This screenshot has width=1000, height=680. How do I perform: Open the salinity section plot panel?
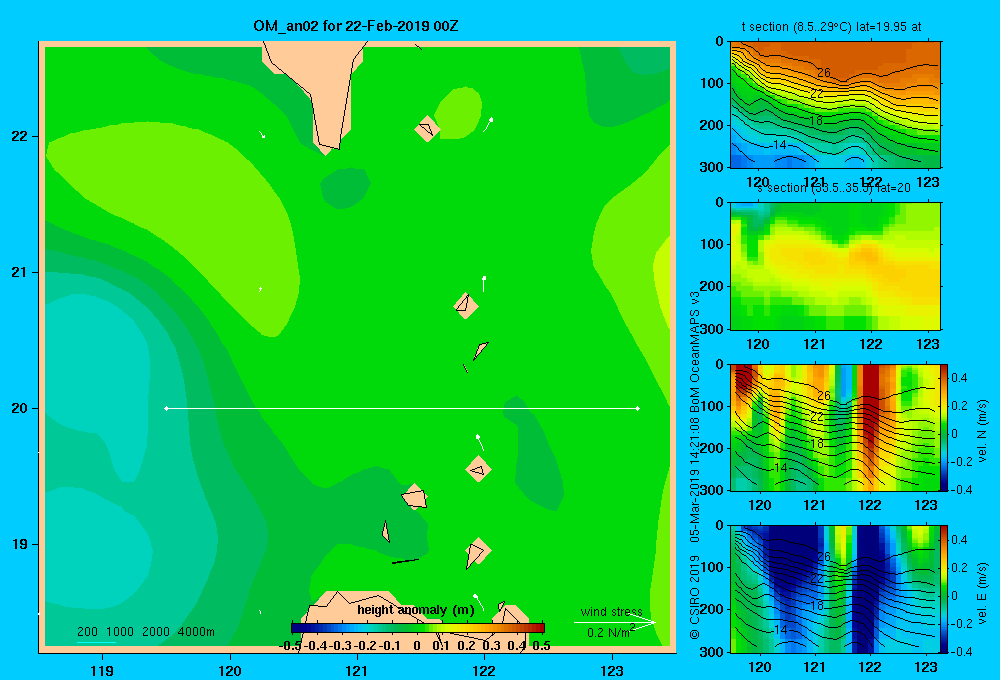point(835,266)
